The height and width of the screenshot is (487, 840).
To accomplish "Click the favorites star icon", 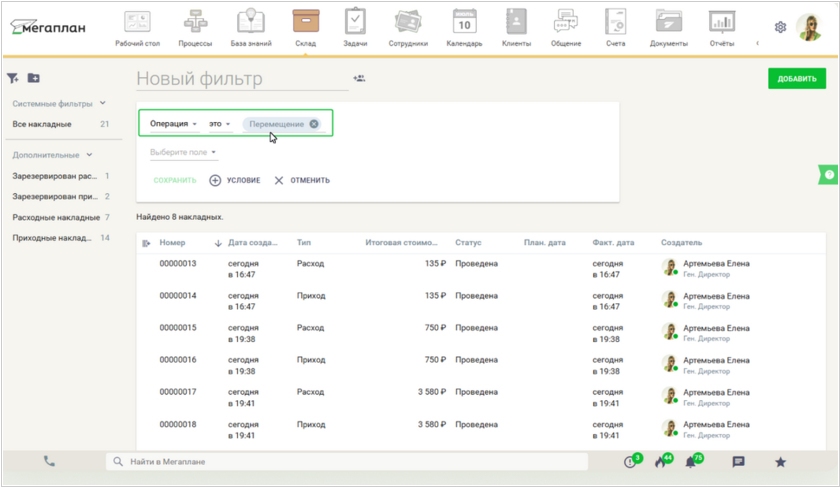I will [780, 462].
